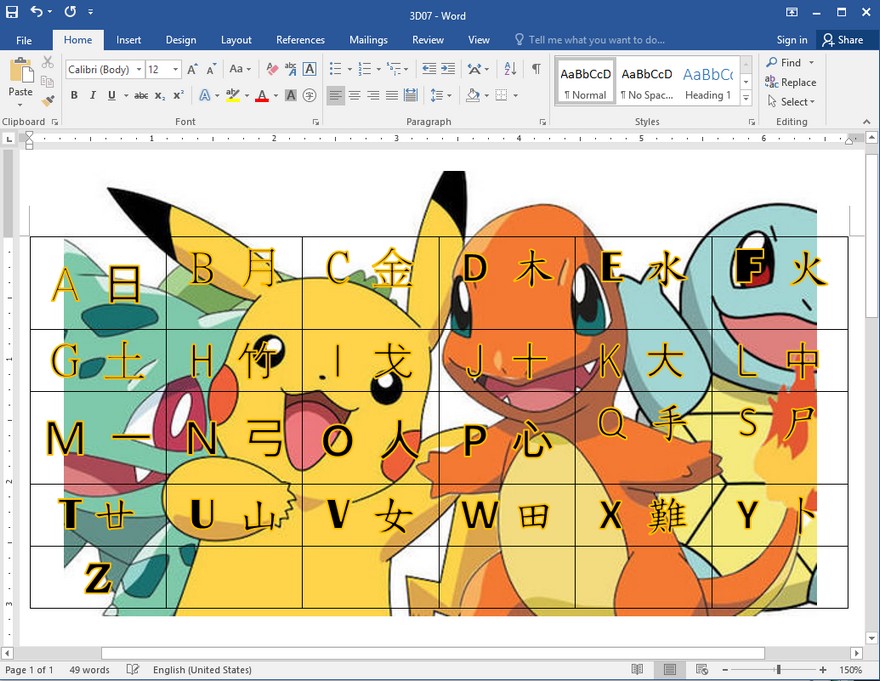880x681 pixels.
Task: Undo the last action
Action: point(37,11)
